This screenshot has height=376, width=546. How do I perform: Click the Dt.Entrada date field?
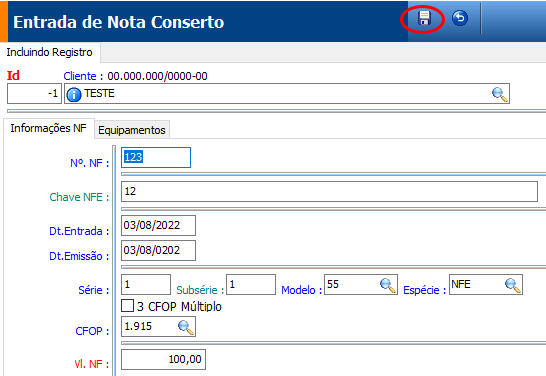pyautogui.click(x=158, y=225)
